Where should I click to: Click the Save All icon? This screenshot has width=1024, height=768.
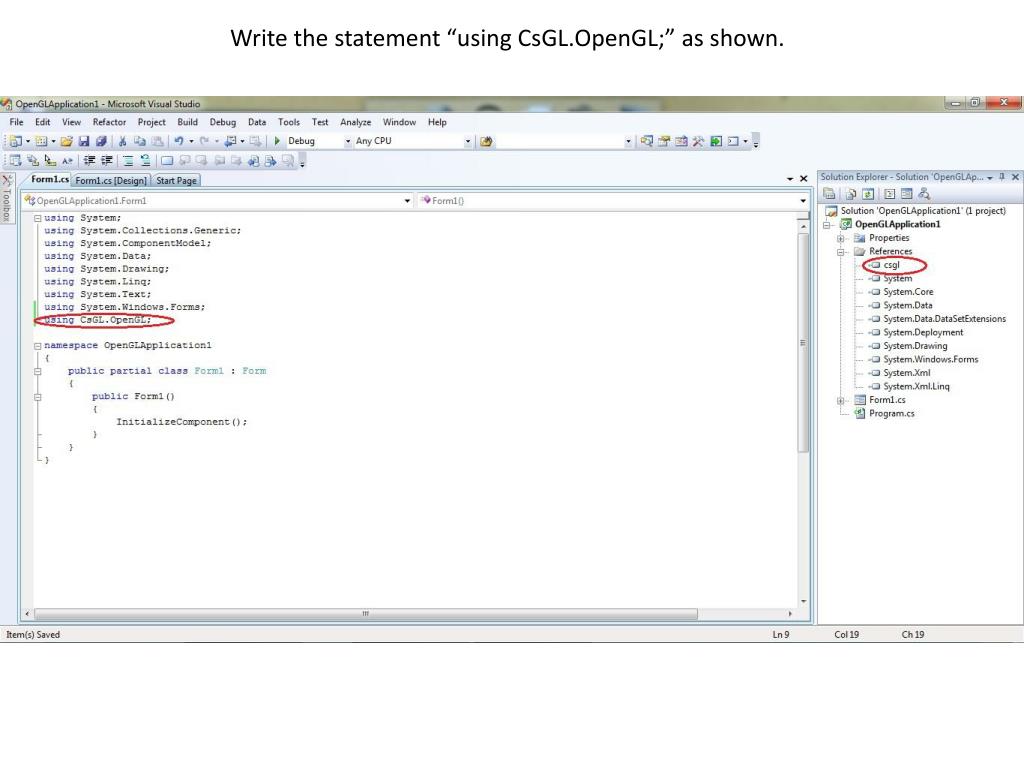click(101, 141)
